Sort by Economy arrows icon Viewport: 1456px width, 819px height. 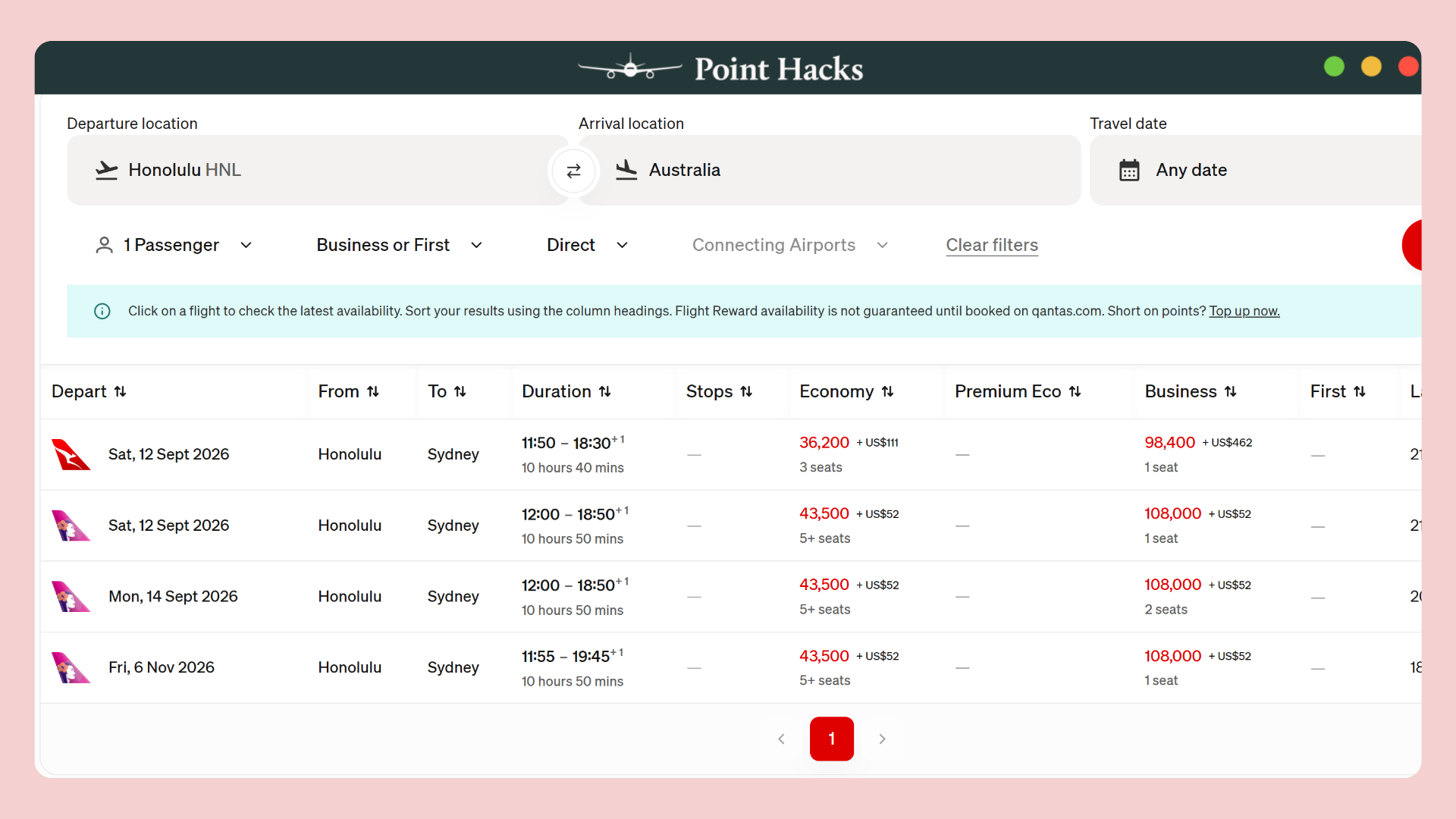point(887,391)
